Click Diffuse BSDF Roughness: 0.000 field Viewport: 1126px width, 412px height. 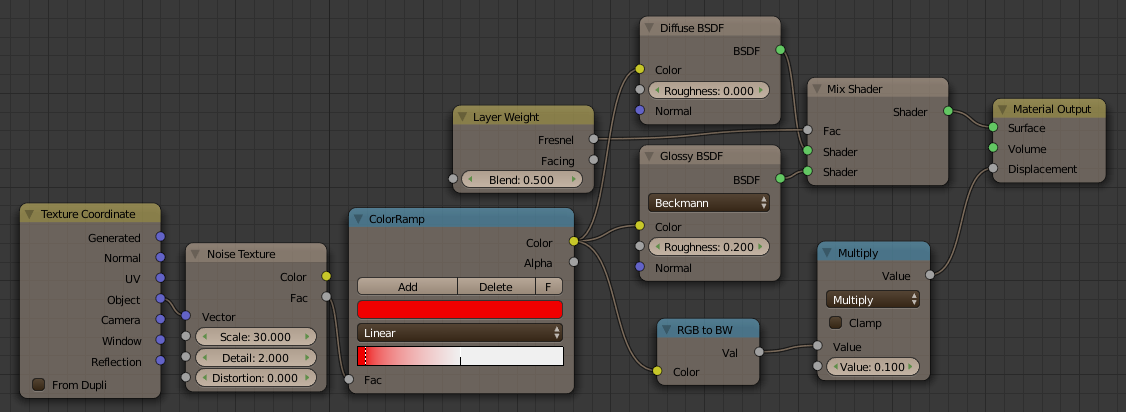coord(708,90)
